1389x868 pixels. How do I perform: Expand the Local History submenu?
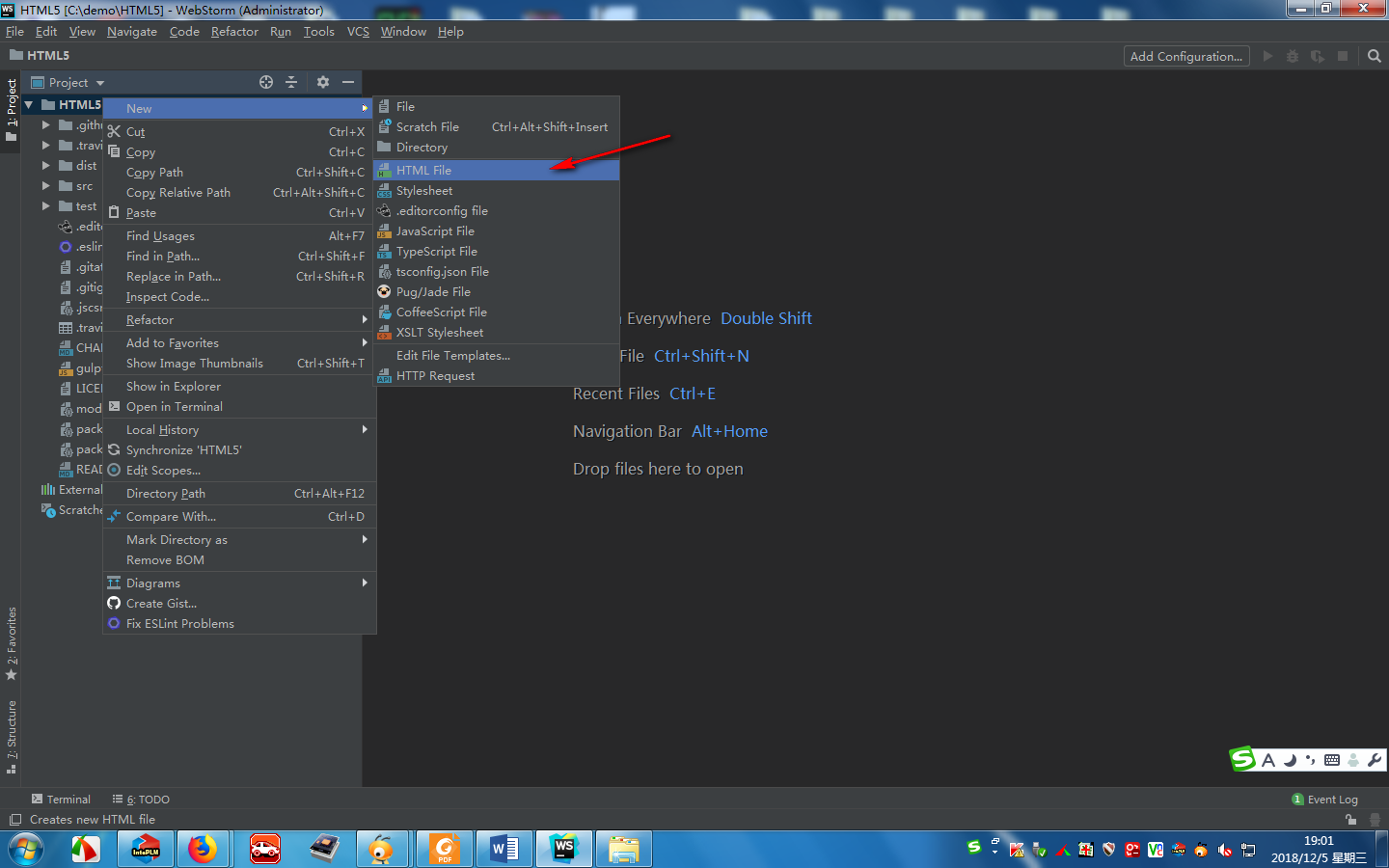pyautogui.click(x=239, y=430)
